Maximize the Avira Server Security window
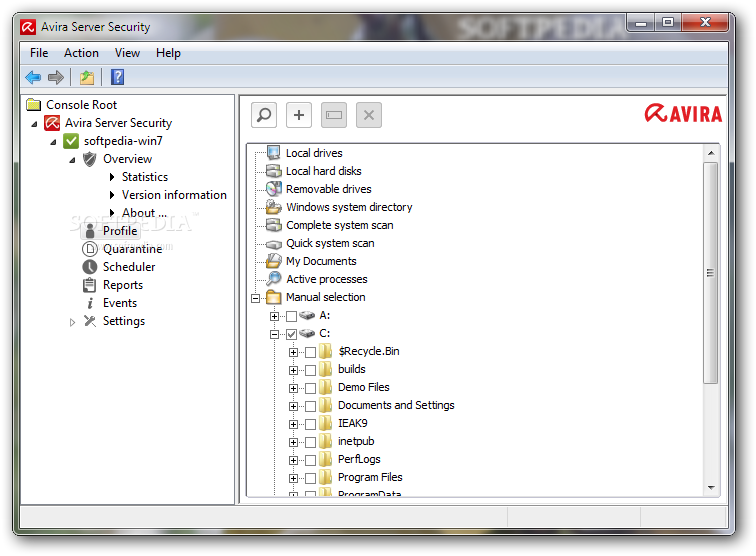Screen dimensions: 756x556 [x=668, y=23]
